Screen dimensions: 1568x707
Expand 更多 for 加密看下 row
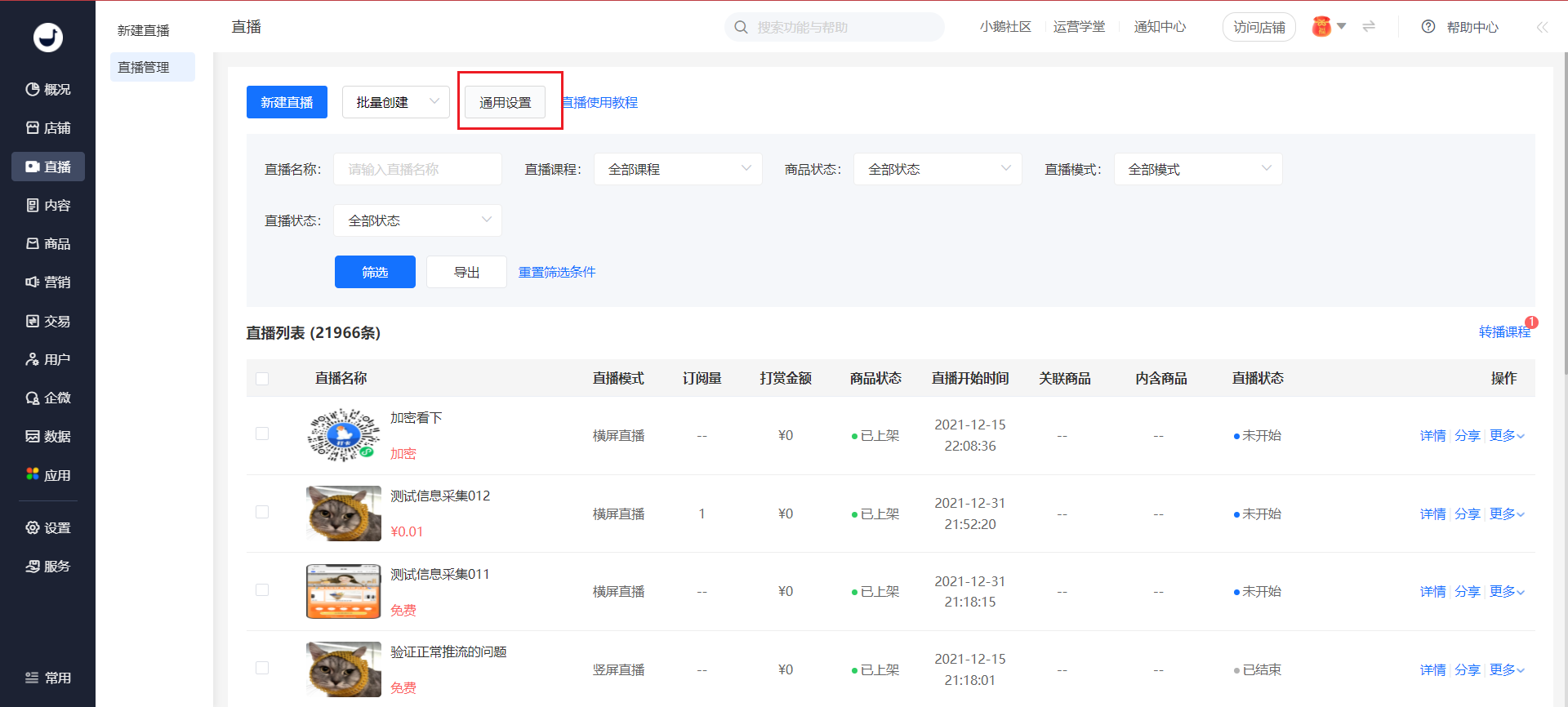click(1507, 435)
